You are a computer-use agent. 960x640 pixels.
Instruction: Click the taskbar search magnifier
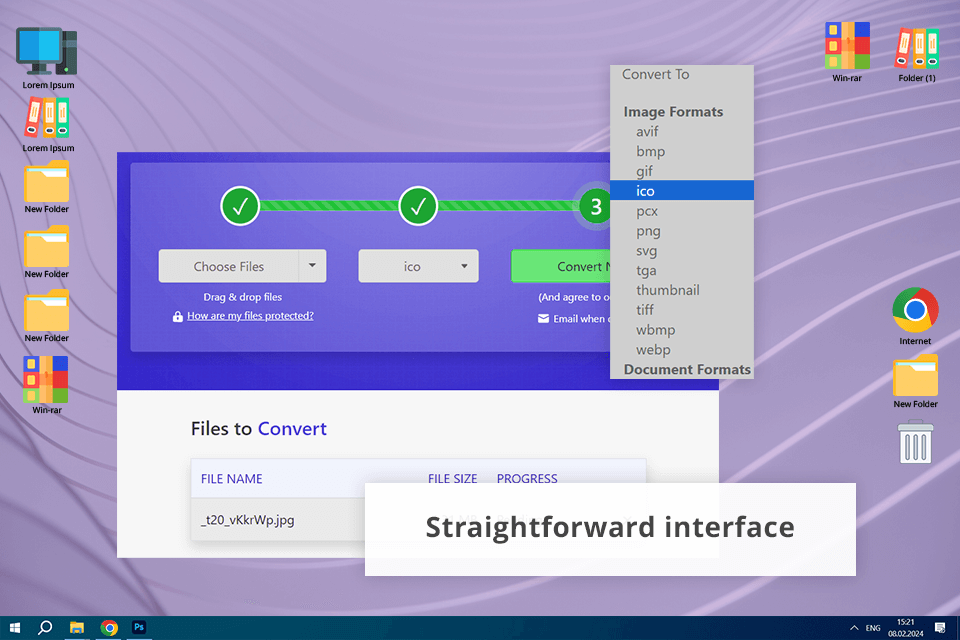(45, 628)
